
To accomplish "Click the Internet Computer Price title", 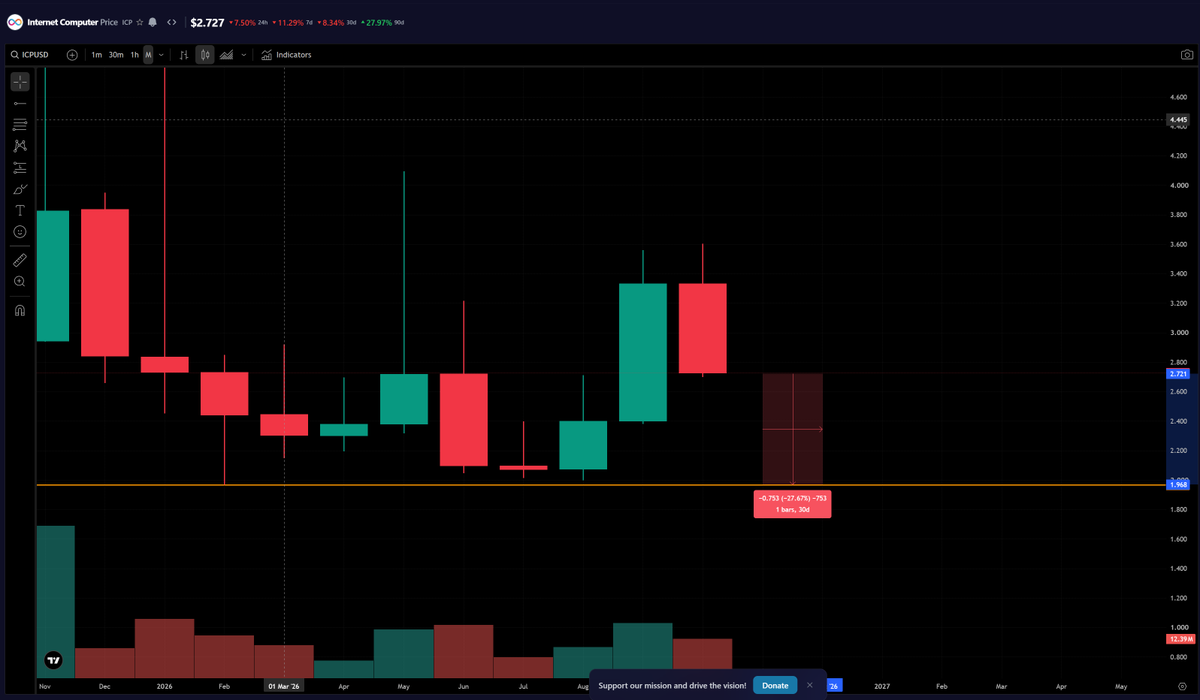I will pyautogui.click(x=73, y=22).
